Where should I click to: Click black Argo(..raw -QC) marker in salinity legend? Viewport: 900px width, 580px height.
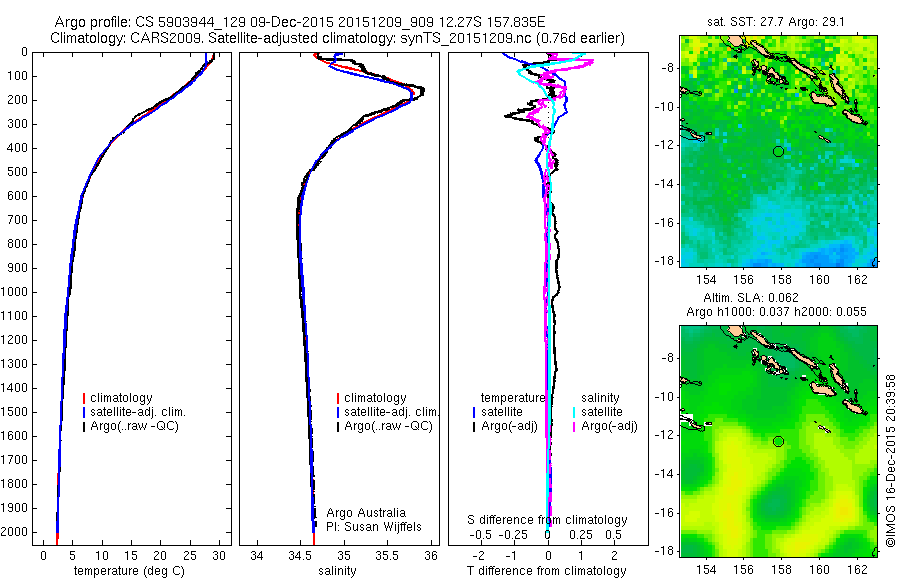[338, 427]
